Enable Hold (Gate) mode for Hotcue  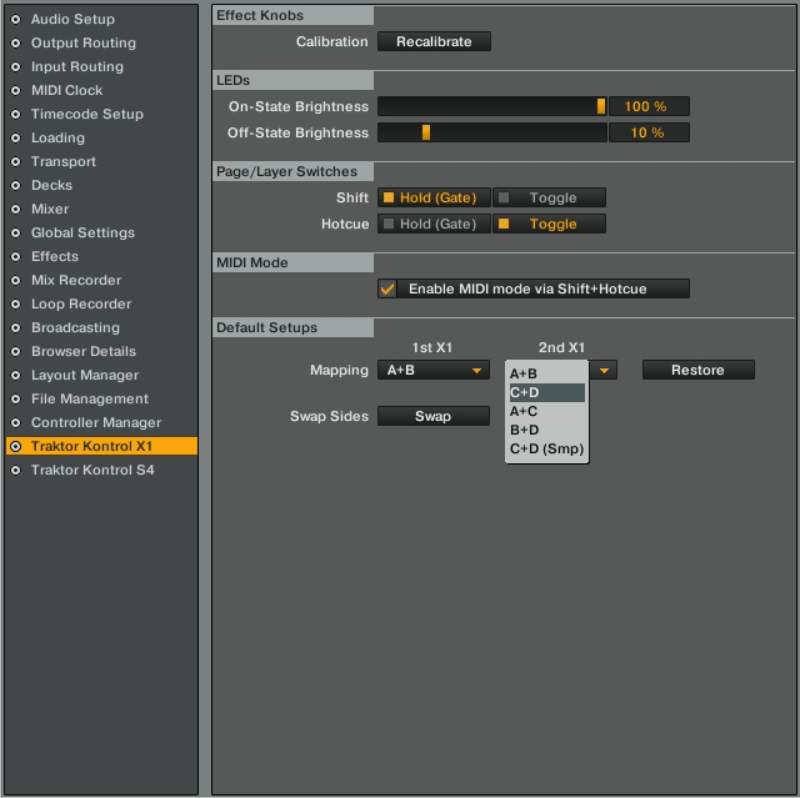(x=434, y=224)
